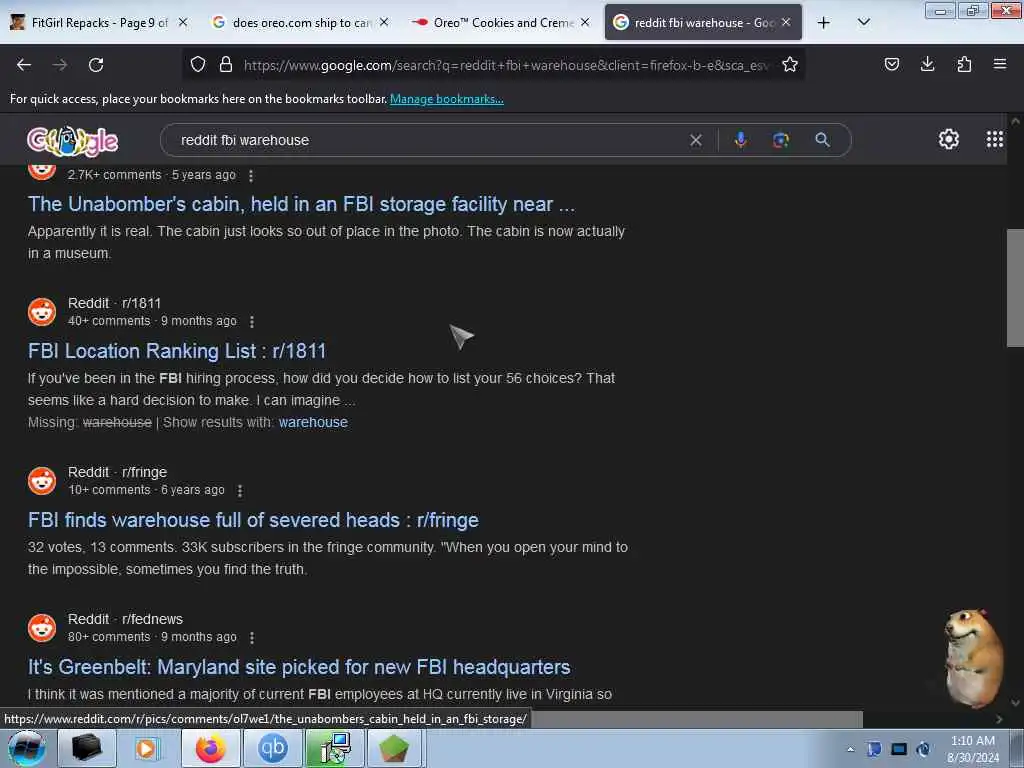1024x768 pixels.
Task: Click the system clock showing 1:10 AM
Action: coord(972,741)
